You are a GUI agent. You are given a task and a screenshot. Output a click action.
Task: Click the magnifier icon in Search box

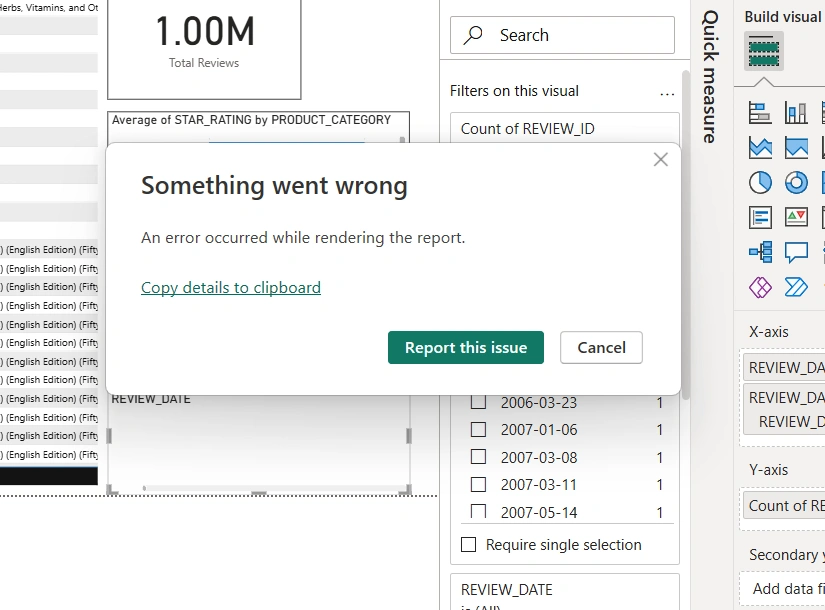(x=473, y=35)
